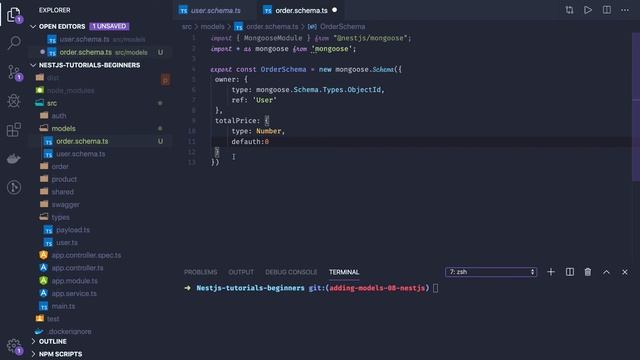The width and height of the screenshot is (640, 360).
Task: Open app.service.ts file
Action: click(100, 293)
